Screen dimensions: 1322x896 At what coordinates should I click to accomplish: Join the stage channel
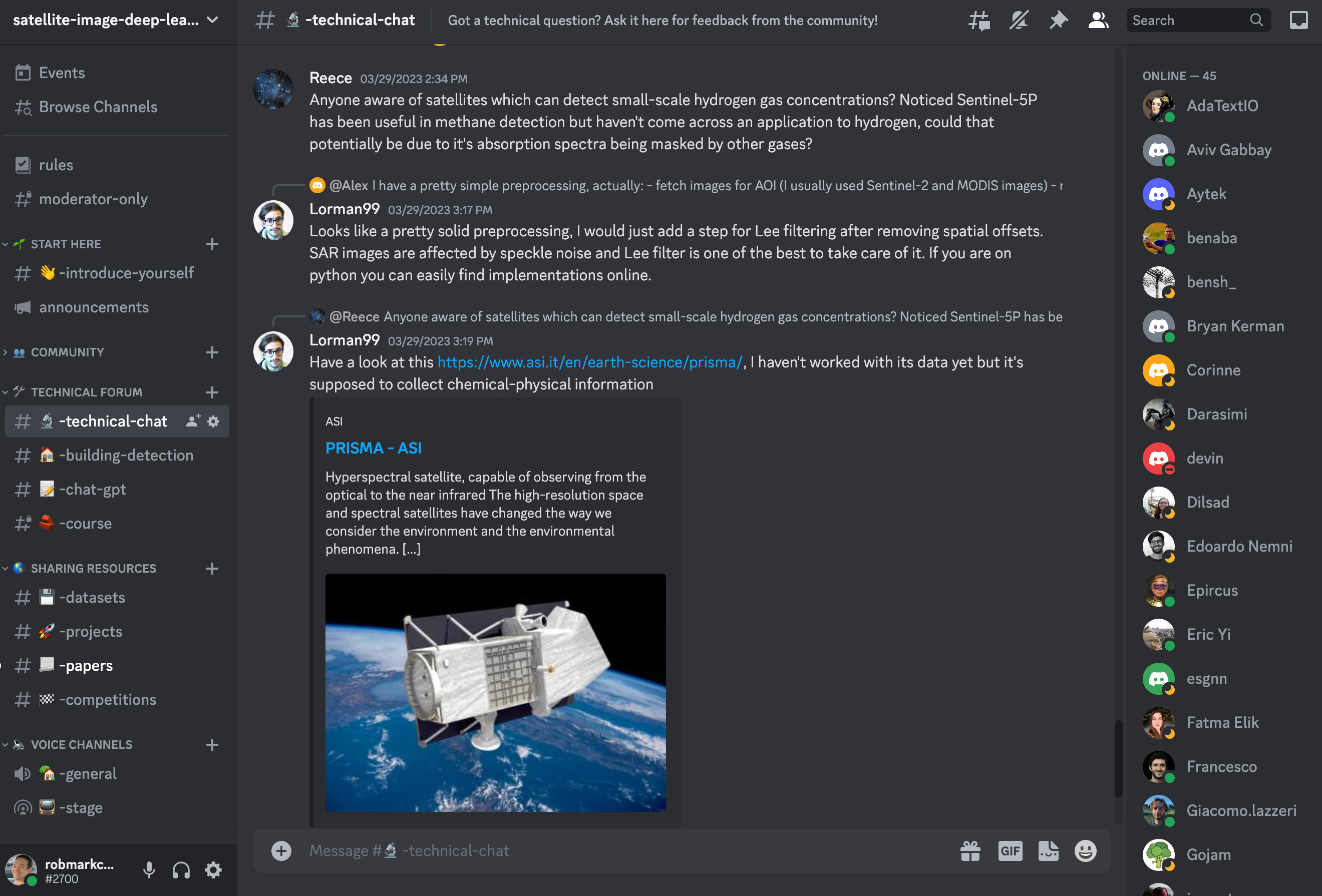pyautogui.click(x=117, y=808)
